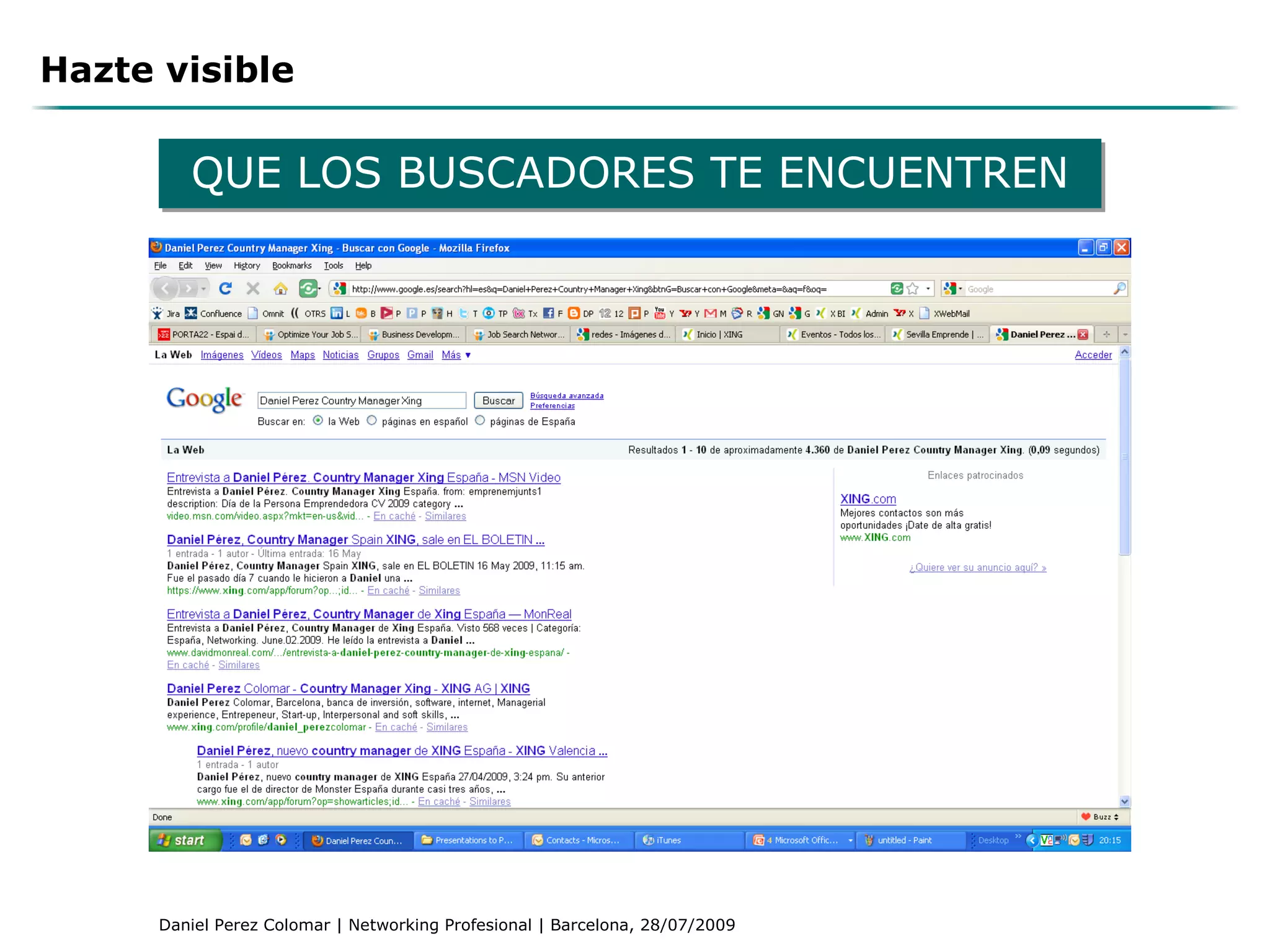Open the Blogger DP bookmark
The image size is (1270, 952).
581,314
